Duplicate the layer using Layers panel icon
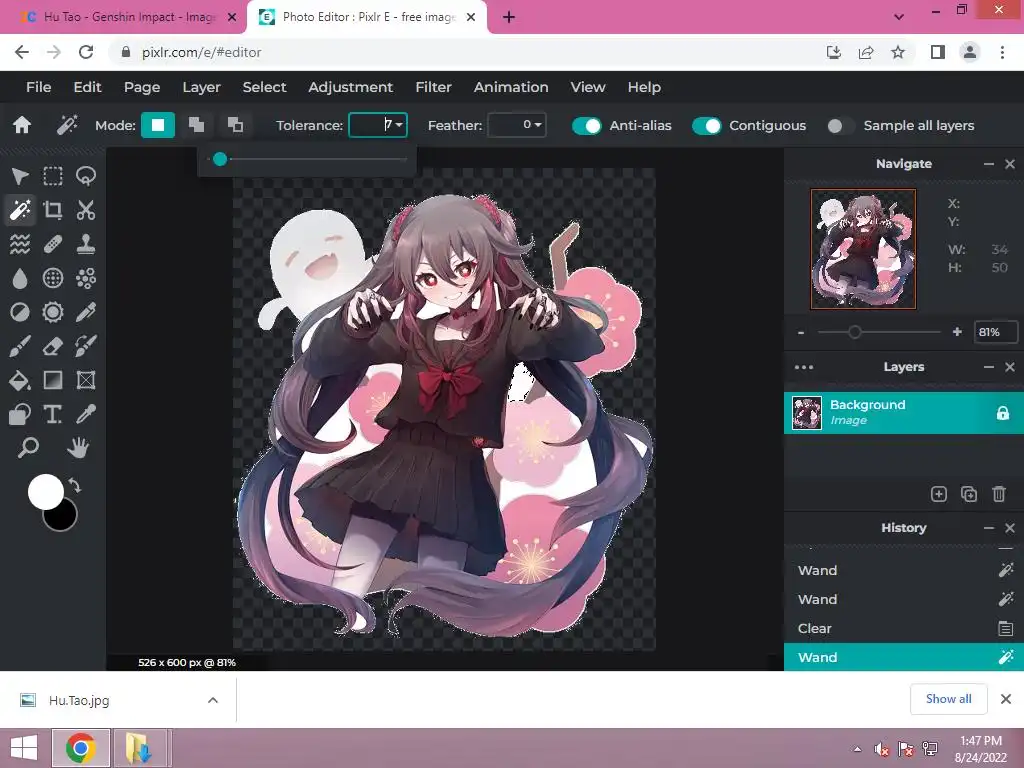The width and height of the screenshot is (1024, 768). coord(969,494)
